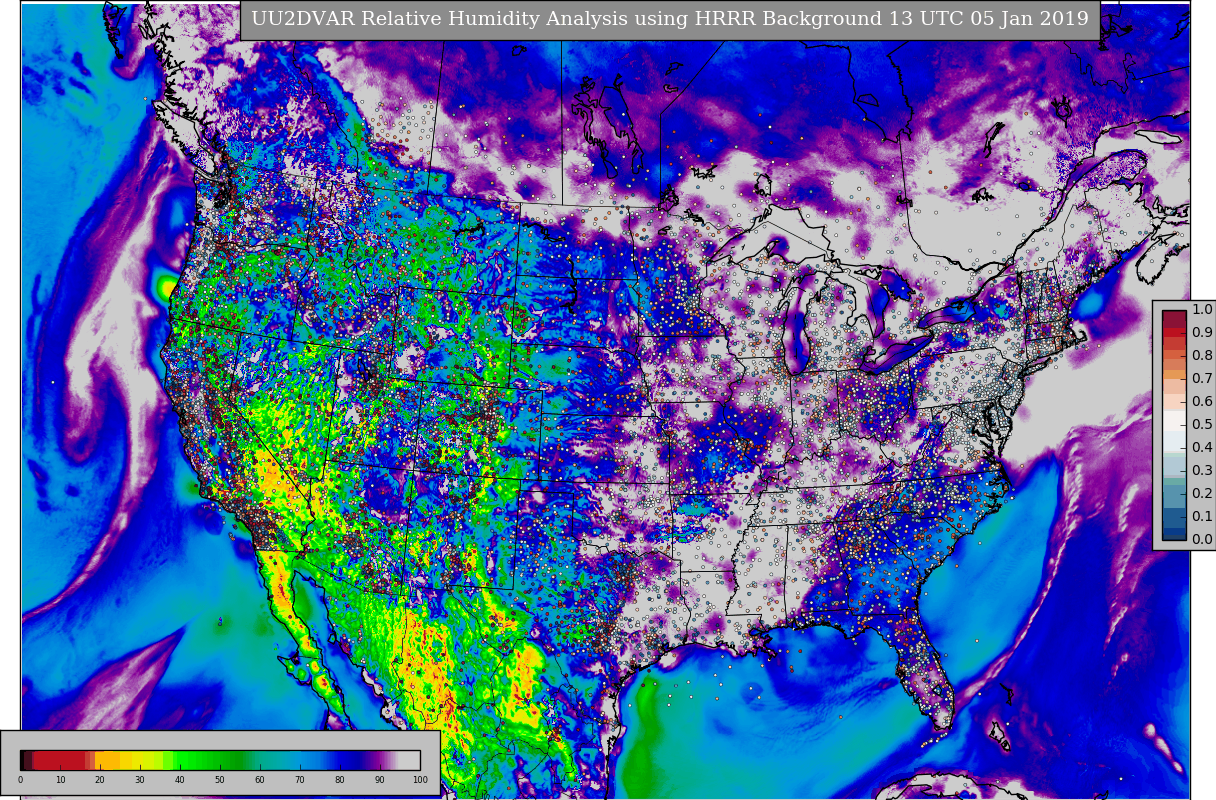Screen dimensions: 1216x800
Task: Click the 1.0 label on right colorbar
Action: [1202, 310]
